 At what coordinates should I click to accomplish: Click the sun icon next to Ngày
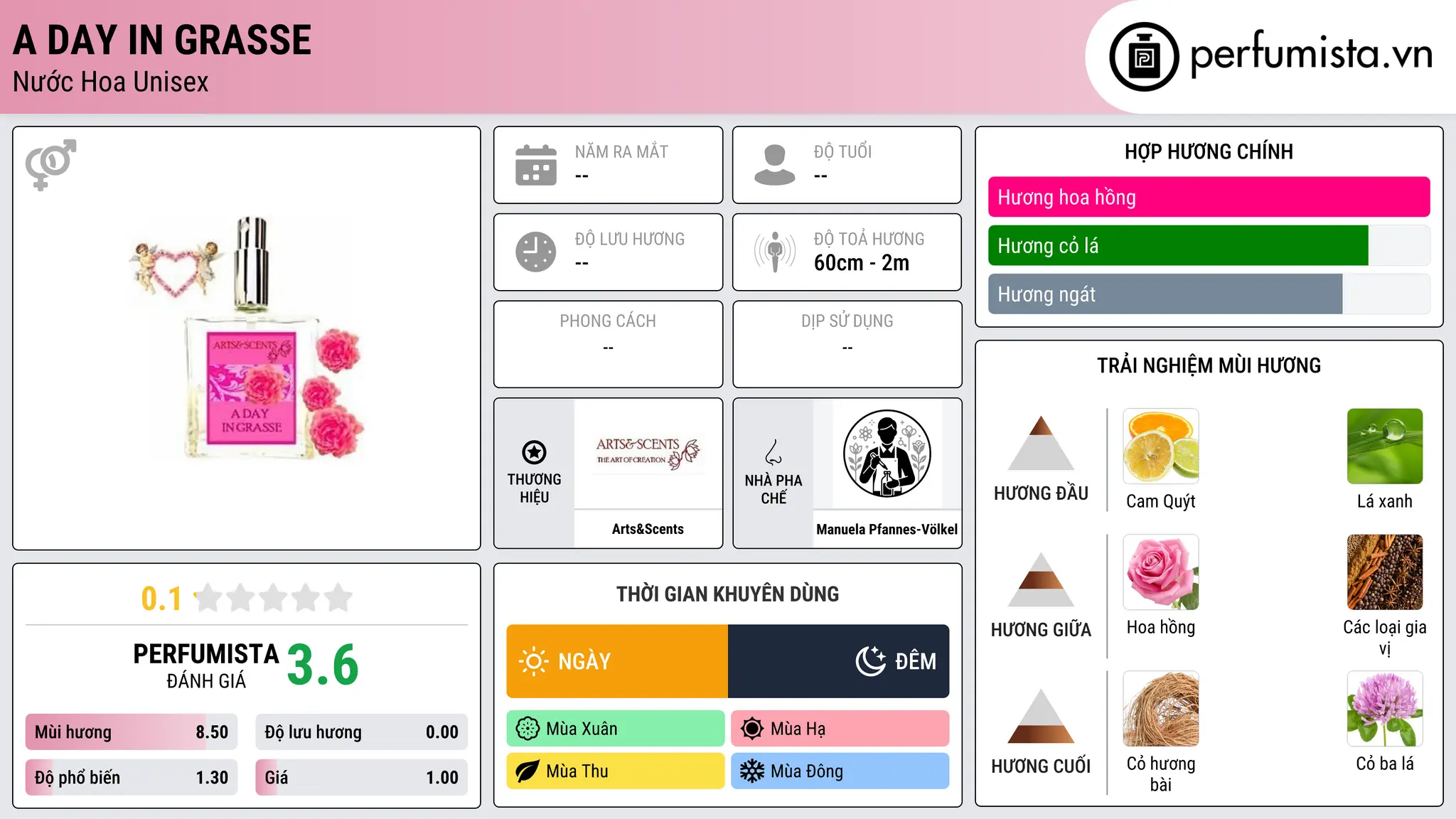534,661
